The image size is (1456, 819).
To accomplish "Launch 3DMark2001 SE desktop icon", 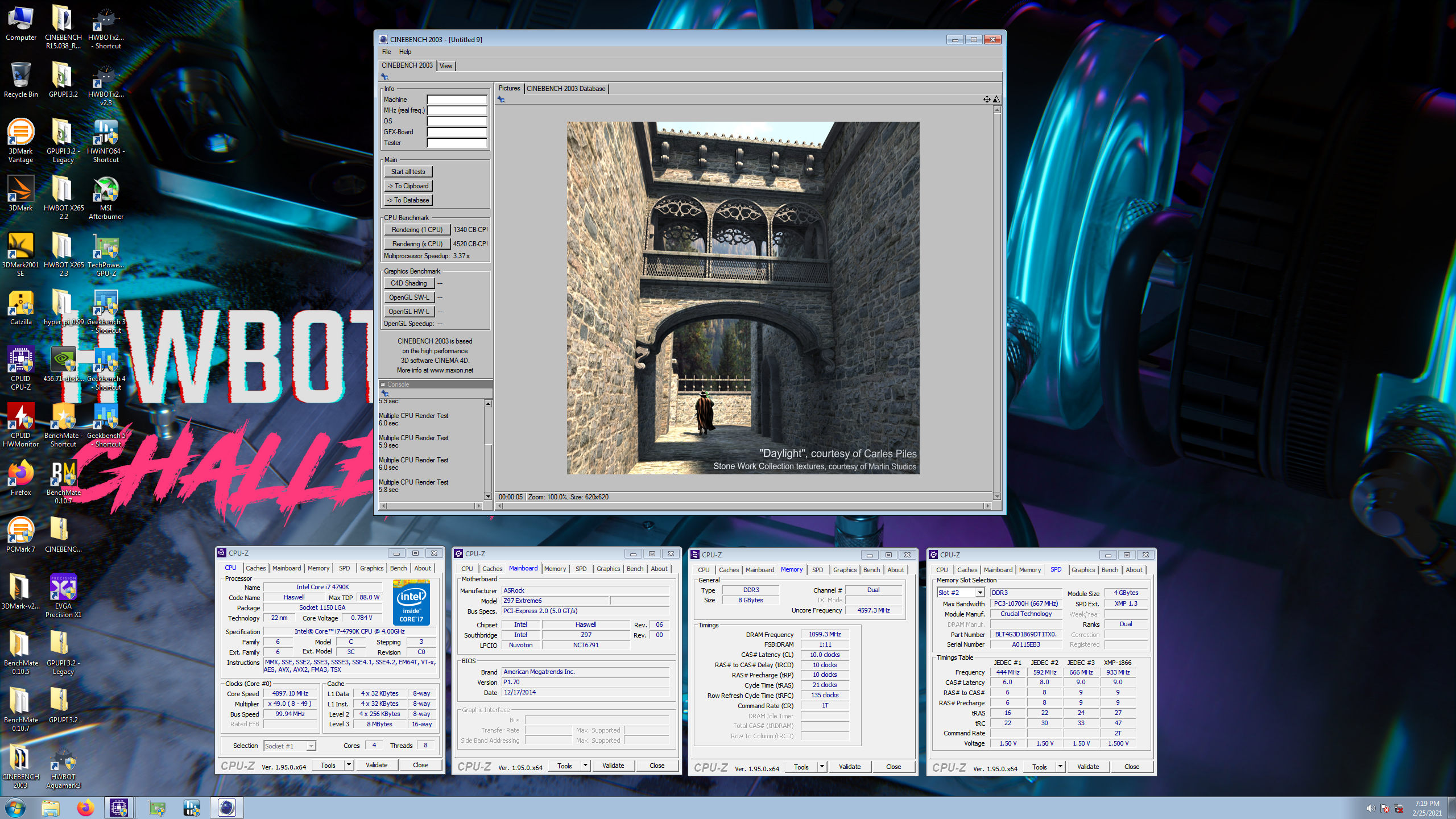I will 21,254.
